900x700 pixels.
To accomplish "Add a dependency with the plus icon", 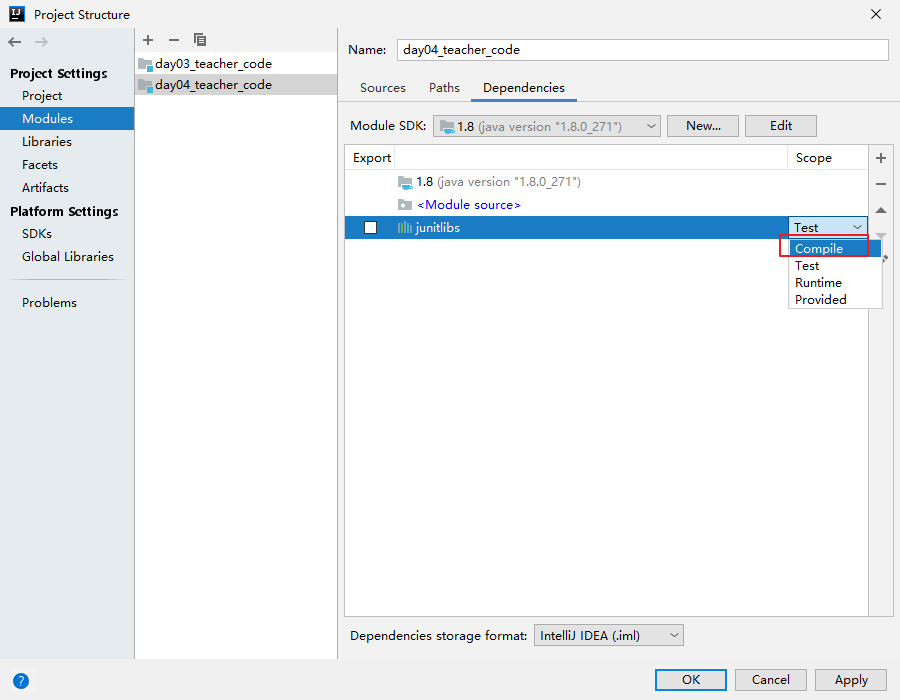I will 881,158.
